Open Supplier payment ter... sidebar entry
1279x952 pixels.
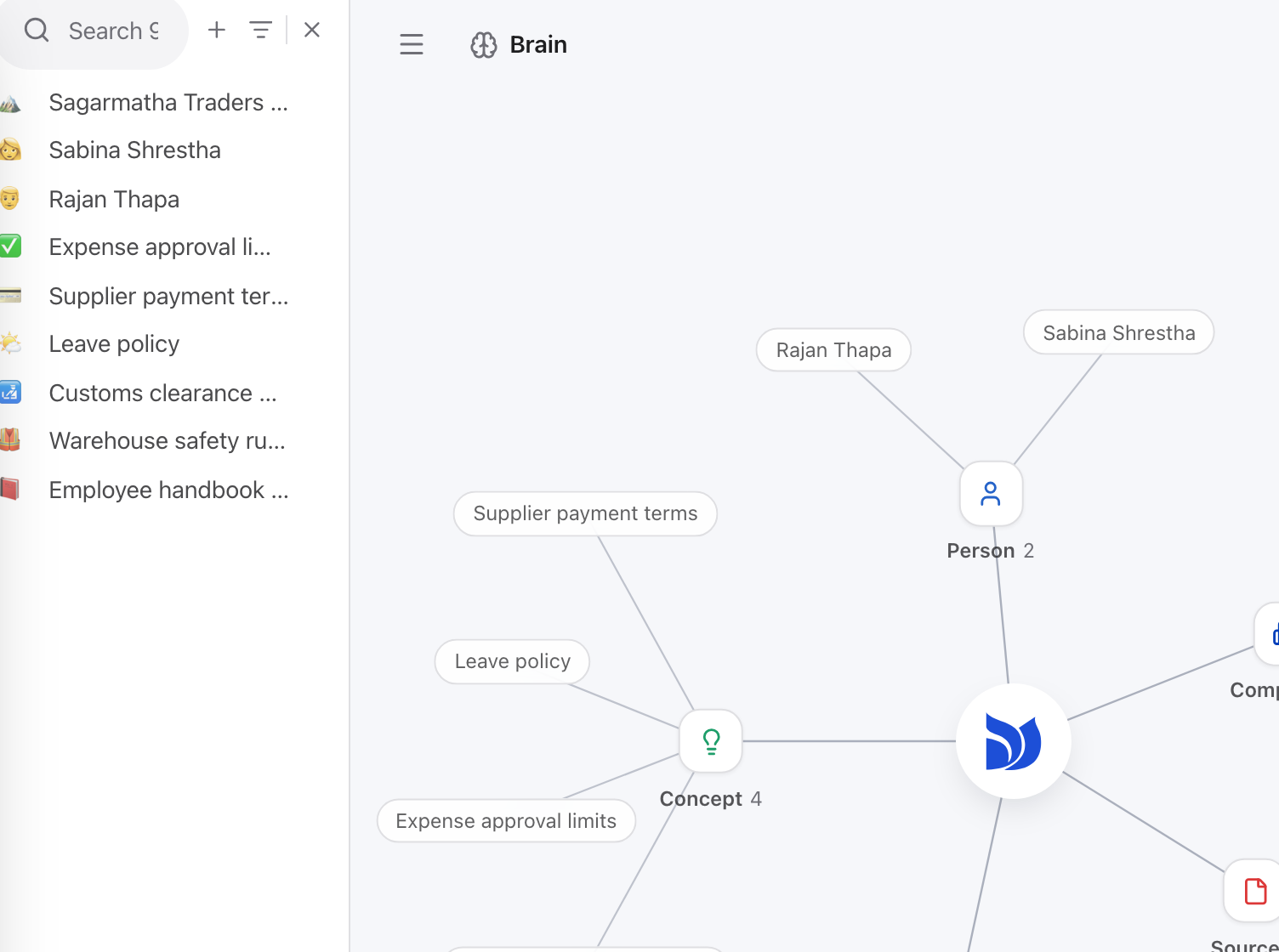pos(168,296)
